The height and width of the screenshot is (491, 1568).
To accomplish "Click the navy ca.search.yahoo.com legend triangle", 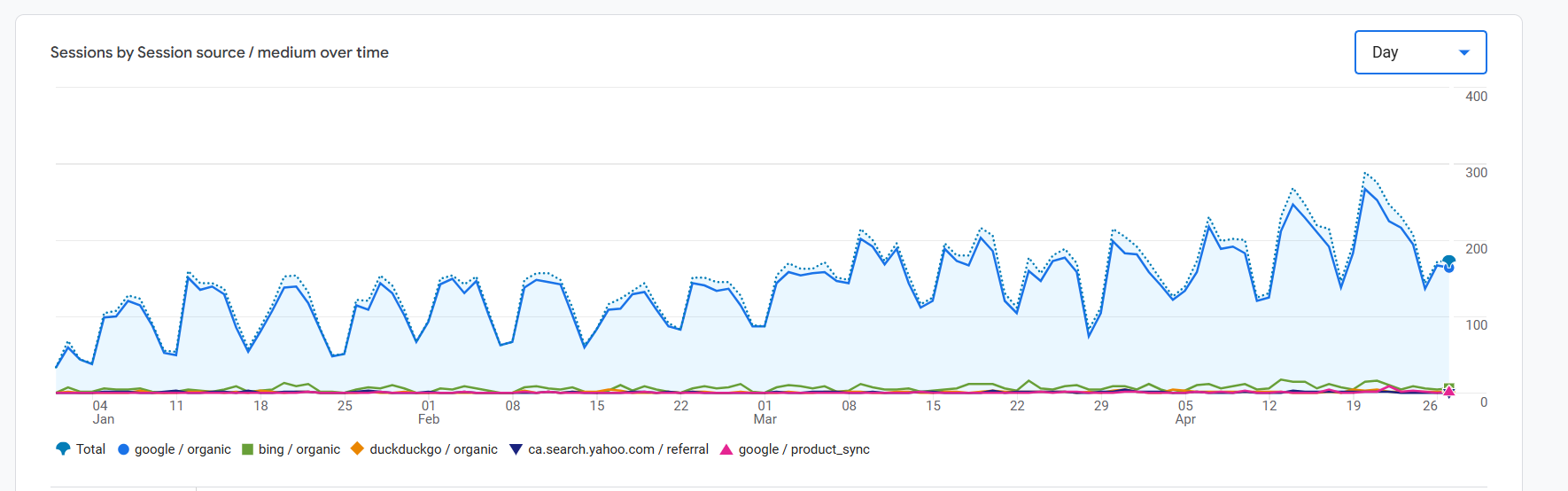I will point(516,449).
